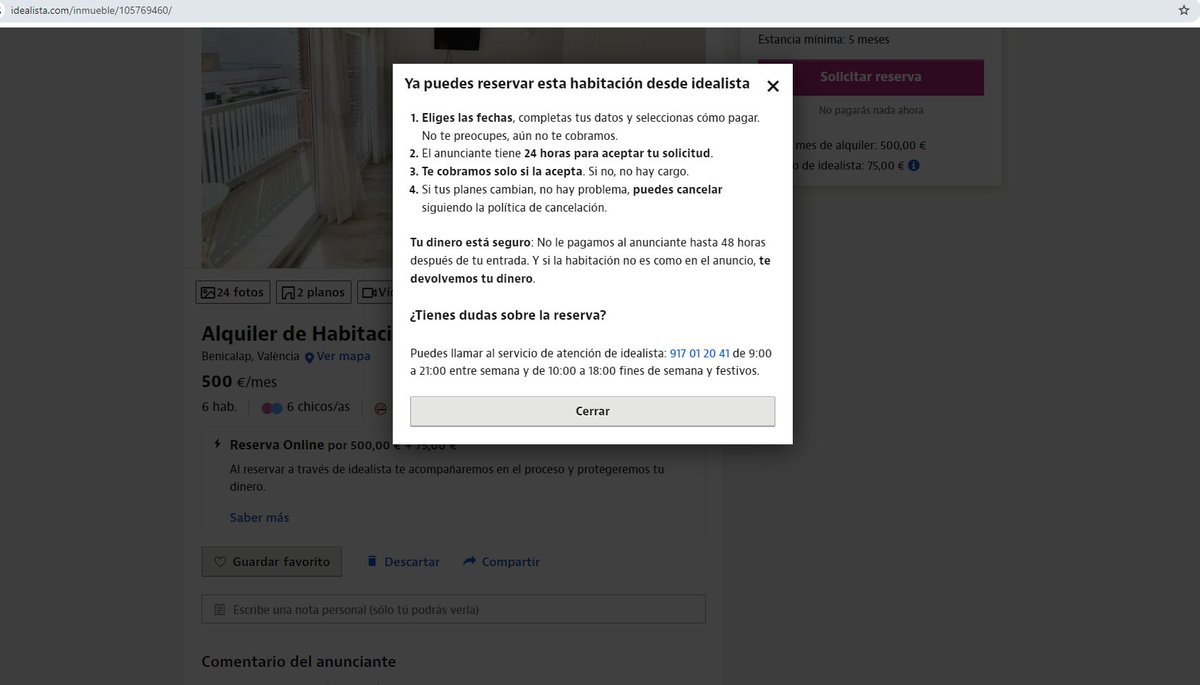Click the dialog heading 'Ya puedes reservar esta habitación'
The image size is (1200, 685).
[577, 85]
